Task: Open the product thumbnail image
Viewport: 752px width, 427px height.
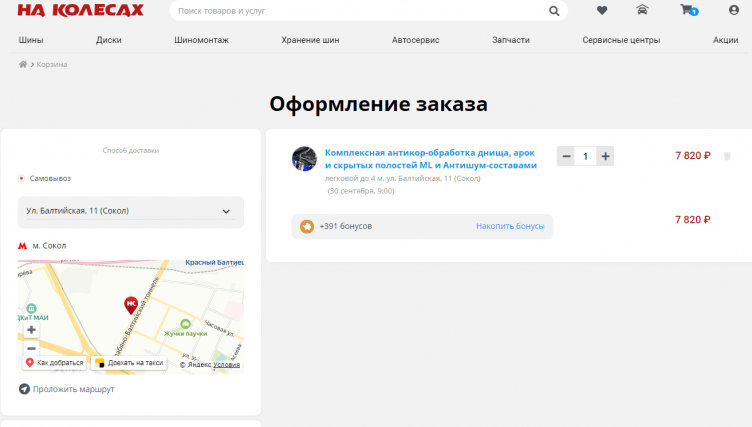Action: click(x=304, y=158)
